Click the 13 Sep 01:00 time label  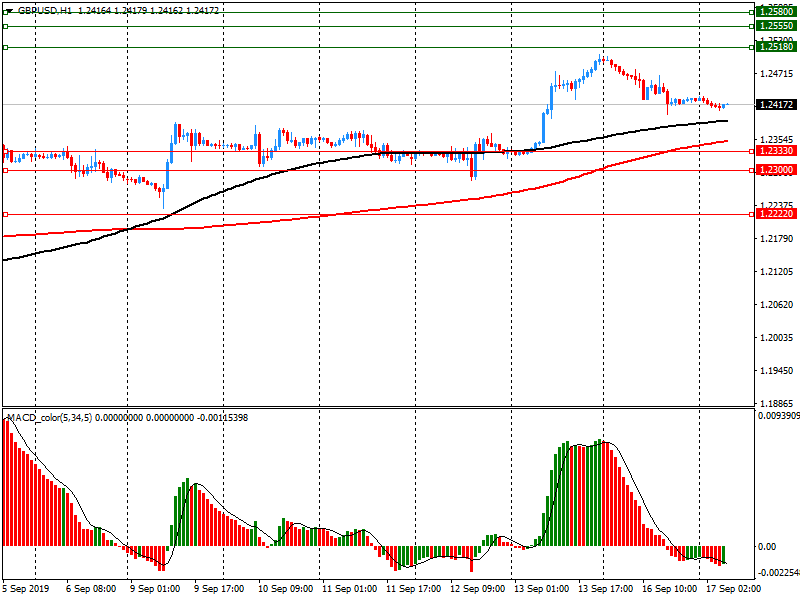(x=542, y=589)
